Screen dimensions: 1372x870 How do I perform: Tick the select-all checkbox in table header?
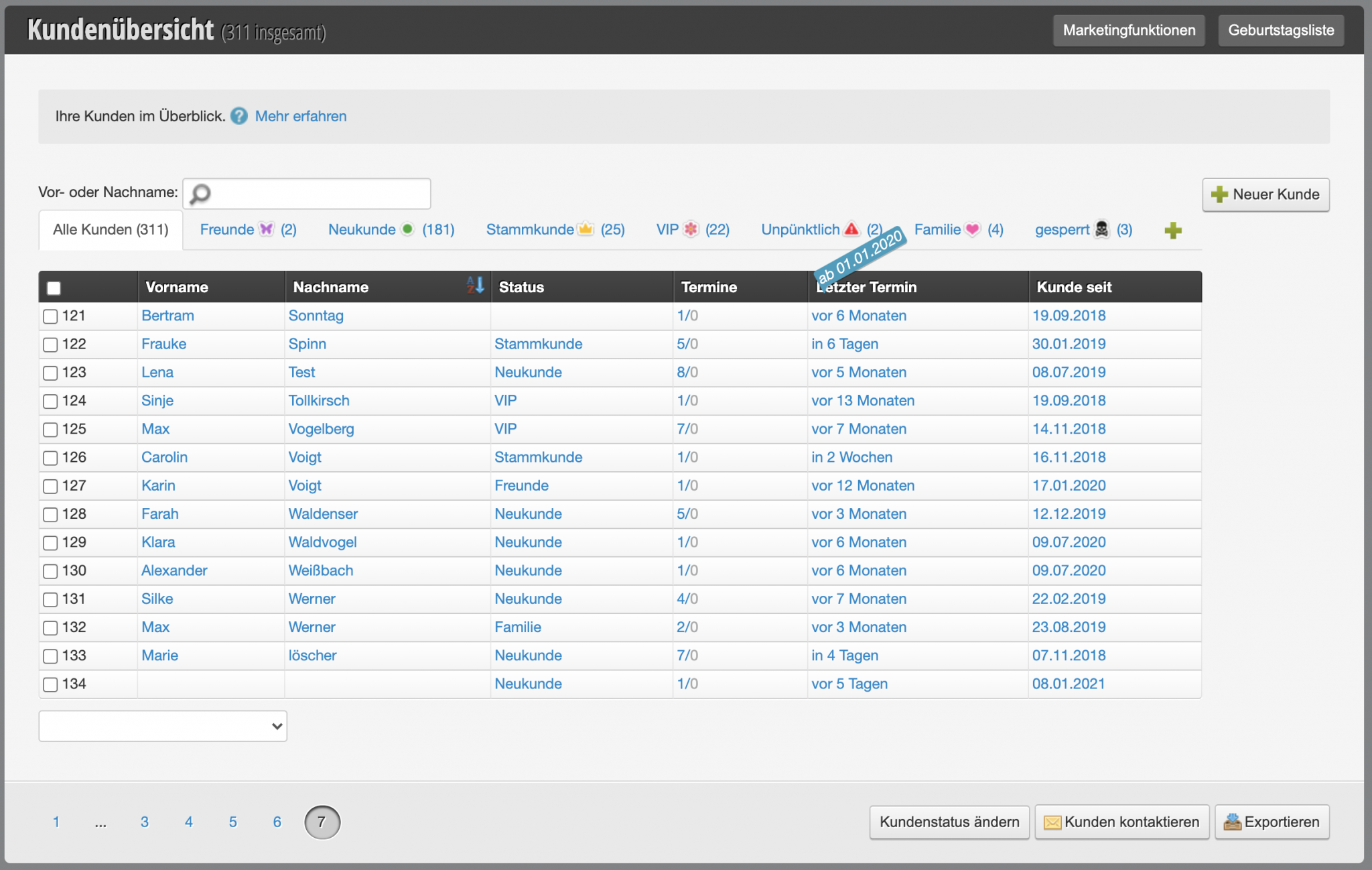[x=54, y=288]
